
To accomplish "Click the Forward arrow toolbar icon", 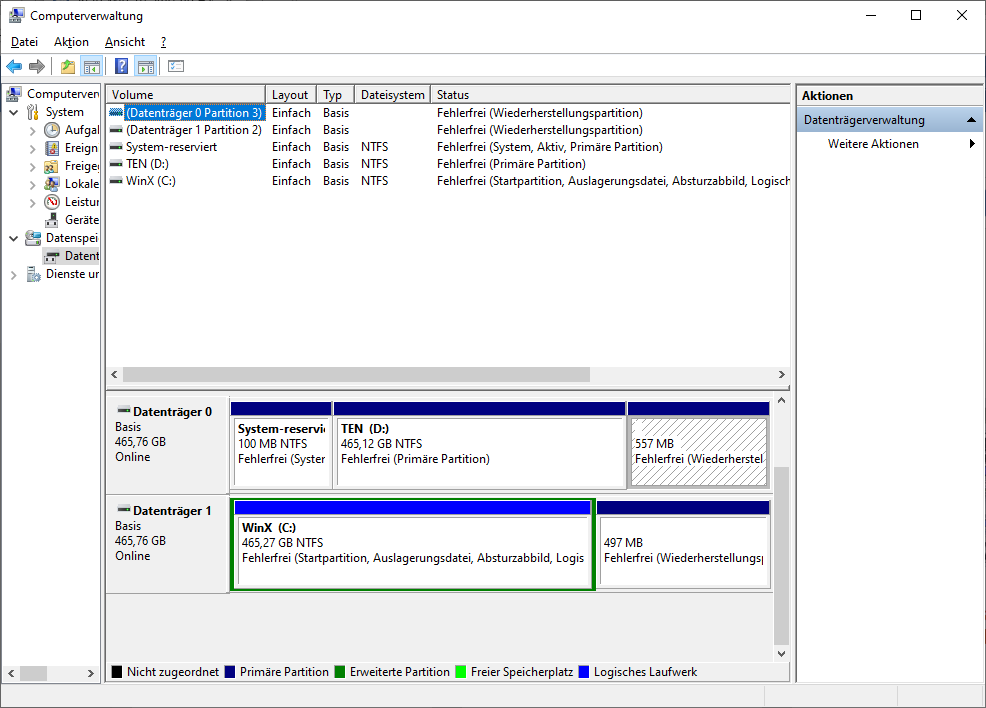I will (x=37, y=66).
